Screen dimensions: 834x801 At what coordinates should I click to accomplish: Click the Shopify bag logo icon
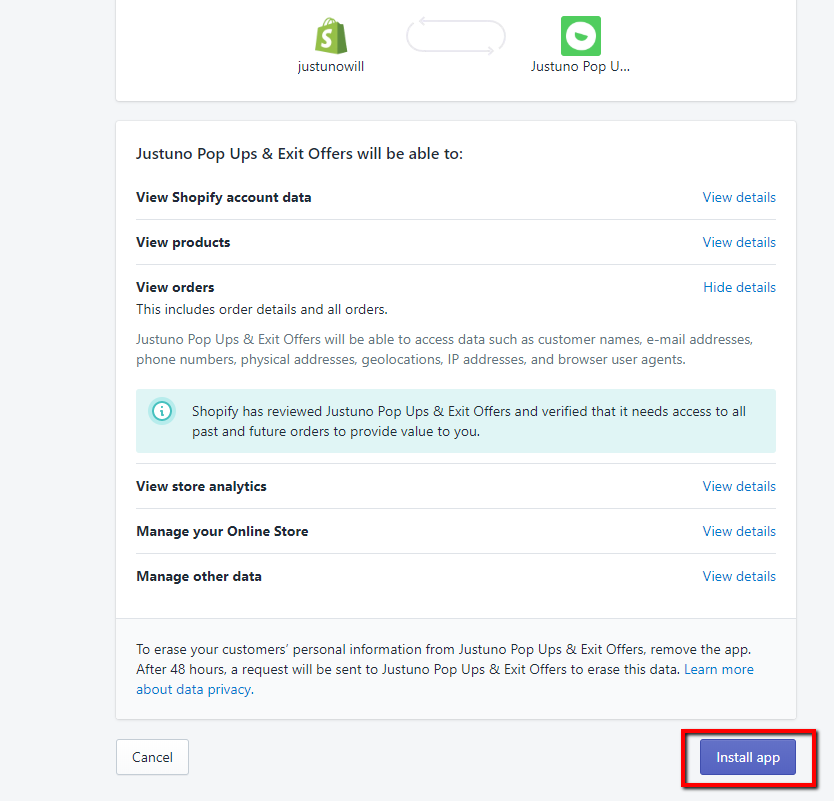[331, 37]
